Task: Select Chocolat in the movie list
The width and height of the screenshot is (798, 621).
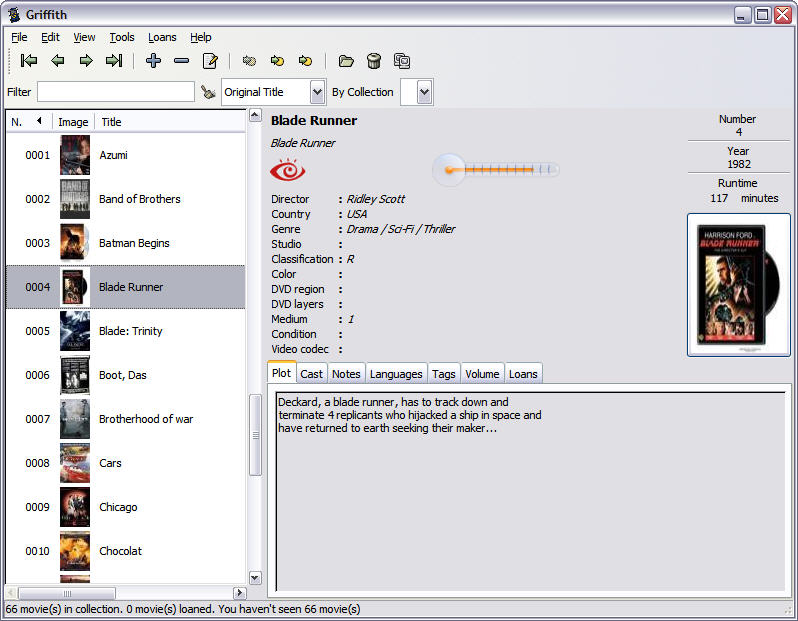Action: (126, 551)
